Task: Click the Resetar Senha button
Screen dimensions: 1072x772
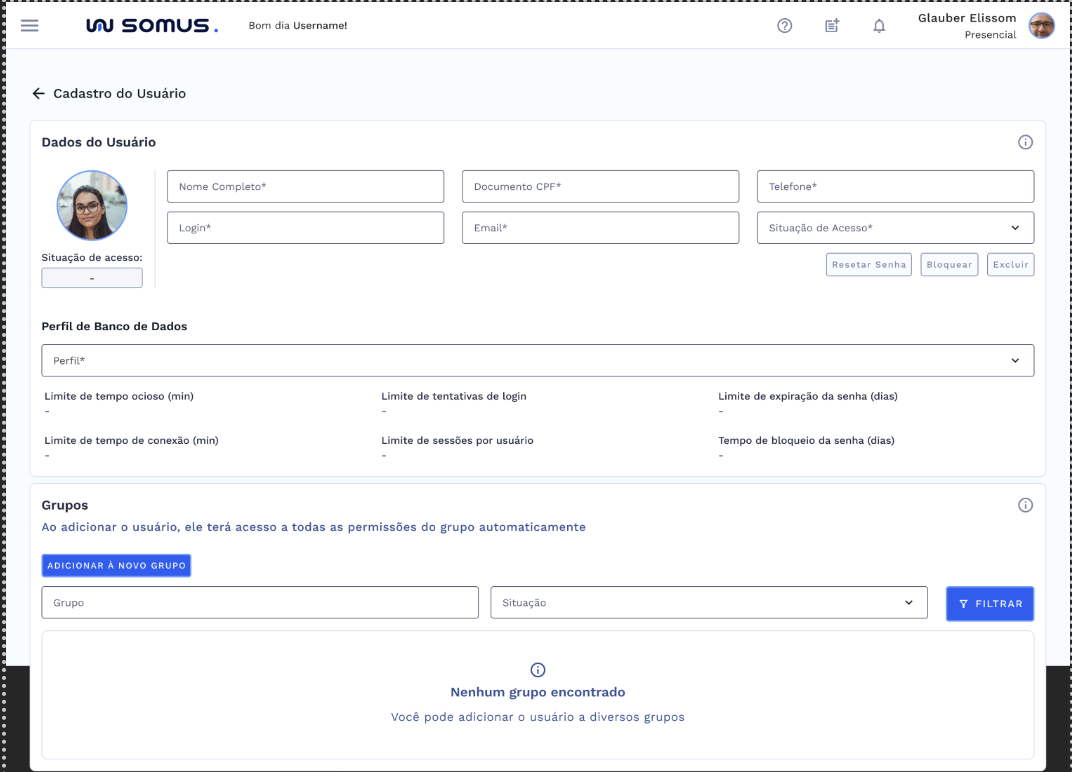Action: coord(868,265)
